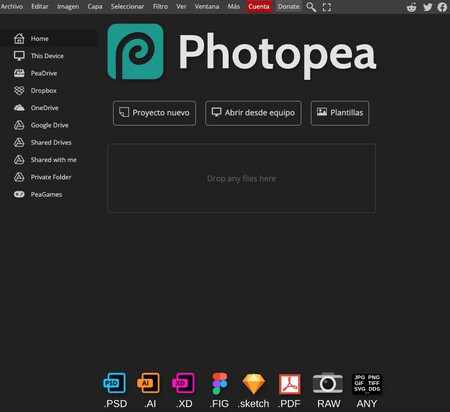This screenshot has width=450, height=412.
Task: Click the RAW camera format icon
Action: pyautogui.click(x=328, y=383)
